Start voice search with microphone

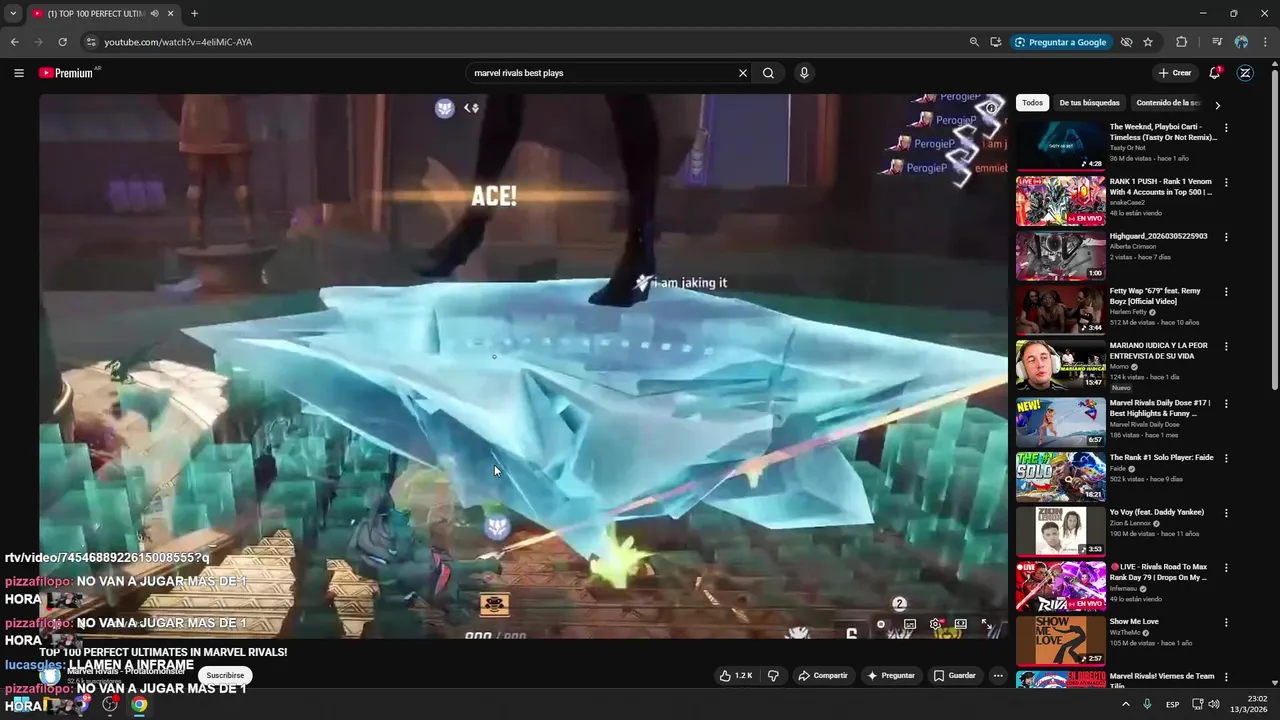point(803,73)
